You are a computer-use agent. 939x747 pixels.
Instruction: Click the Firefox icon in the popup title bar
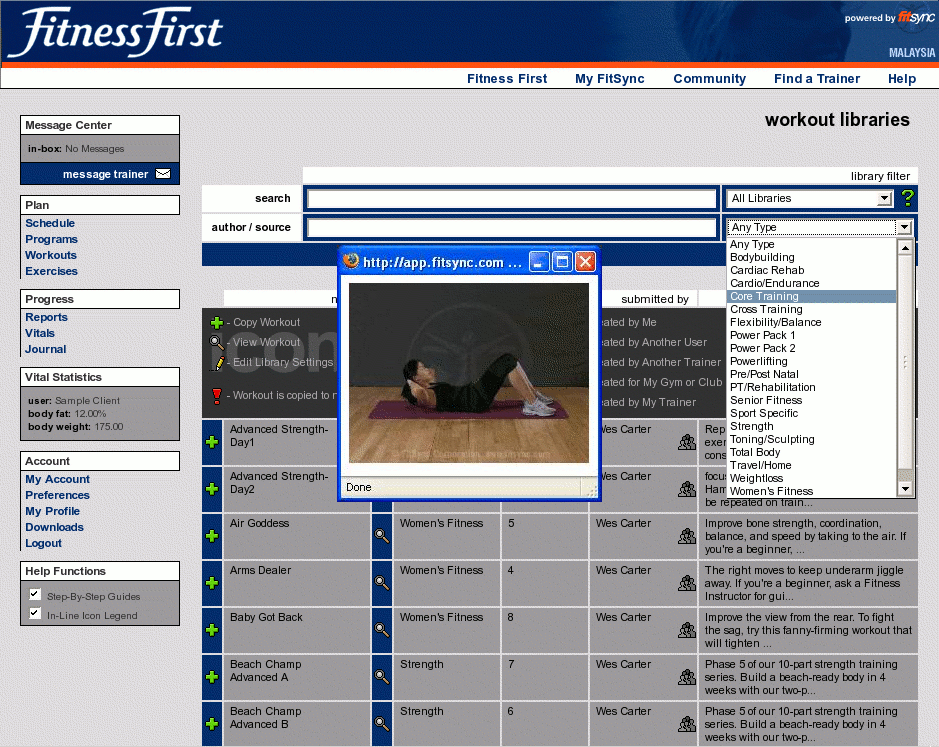click(x=351, y=261)
